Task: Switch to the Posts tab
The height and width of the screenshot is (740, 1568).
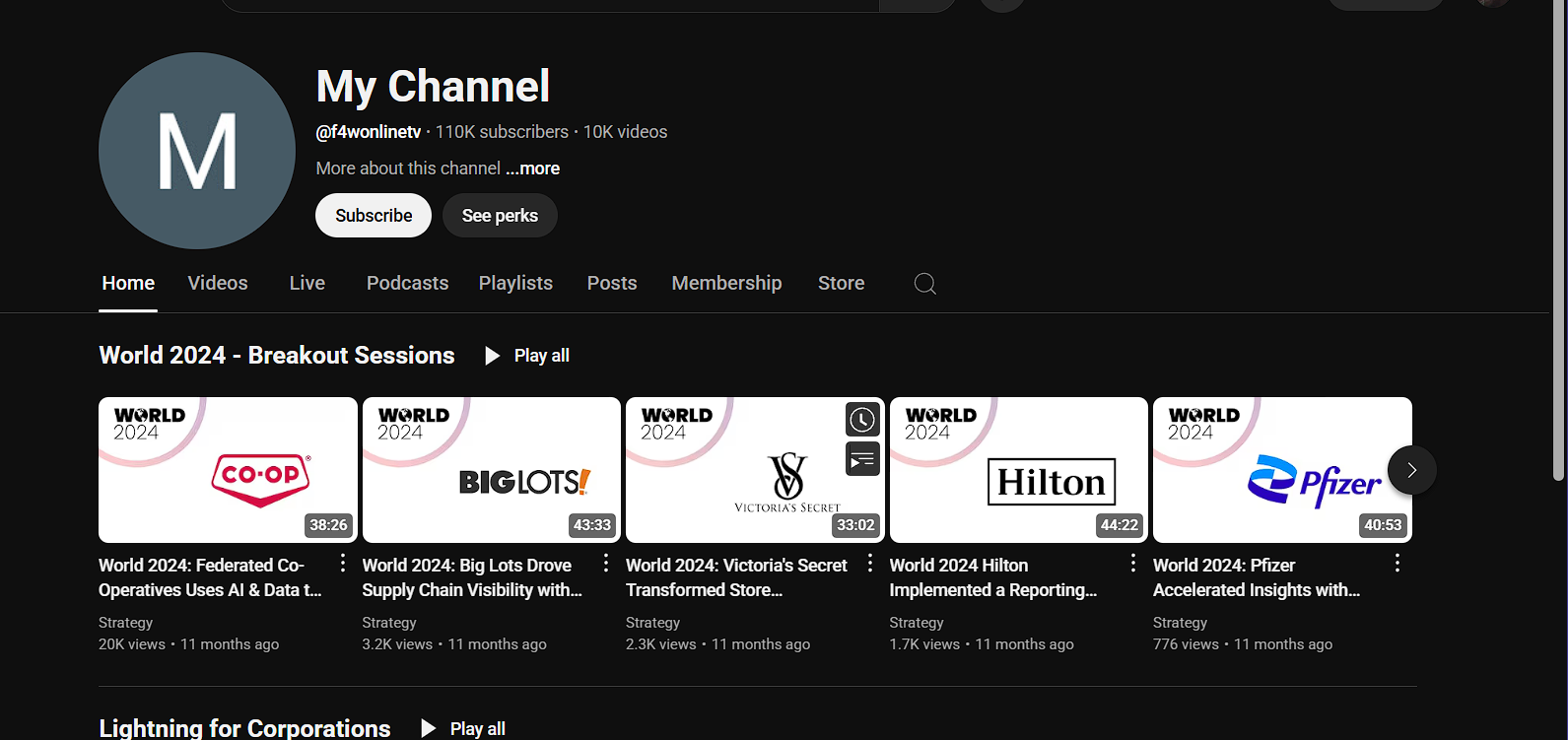Action: pos(612,284)
